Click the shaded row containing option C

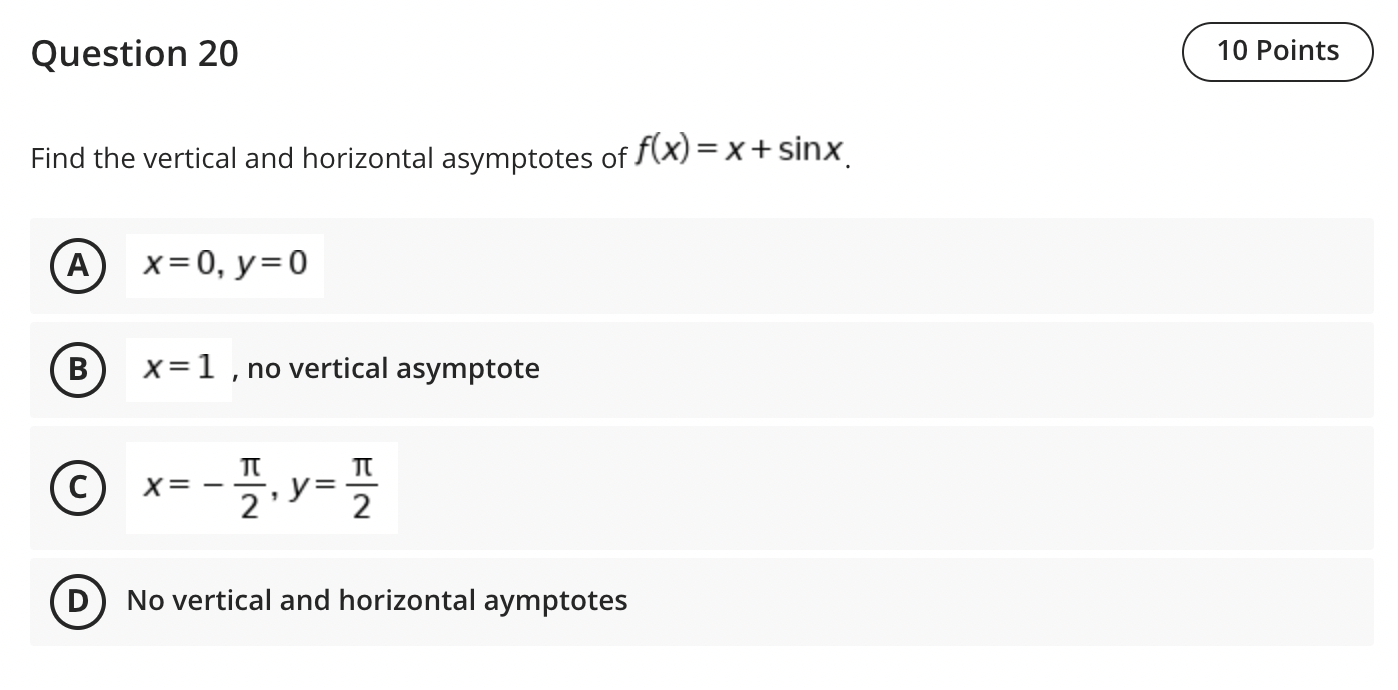700,488
